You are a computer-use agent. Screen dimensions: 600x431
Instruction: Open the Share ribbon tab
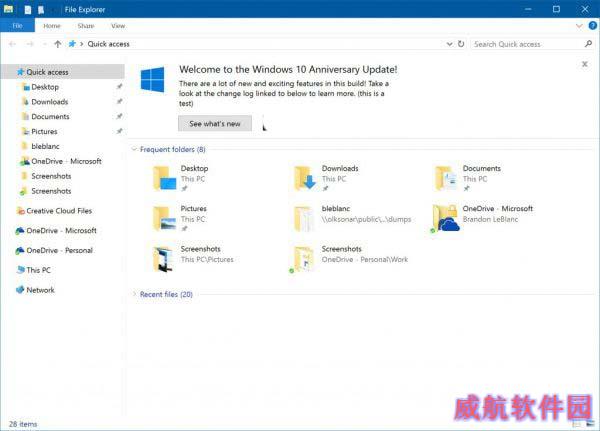(86, 26)
